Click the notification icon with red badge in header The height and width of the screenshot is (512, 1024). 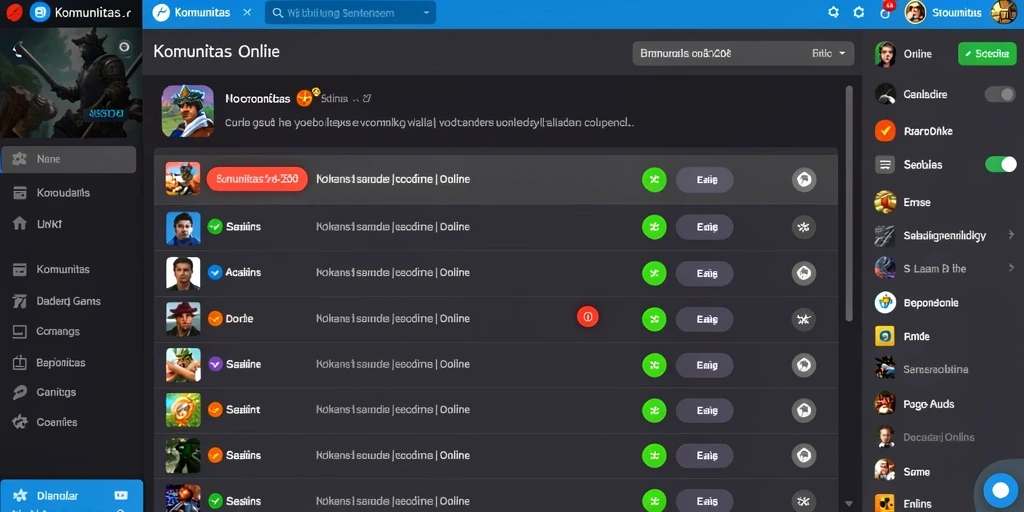click(x=886, y=12)
